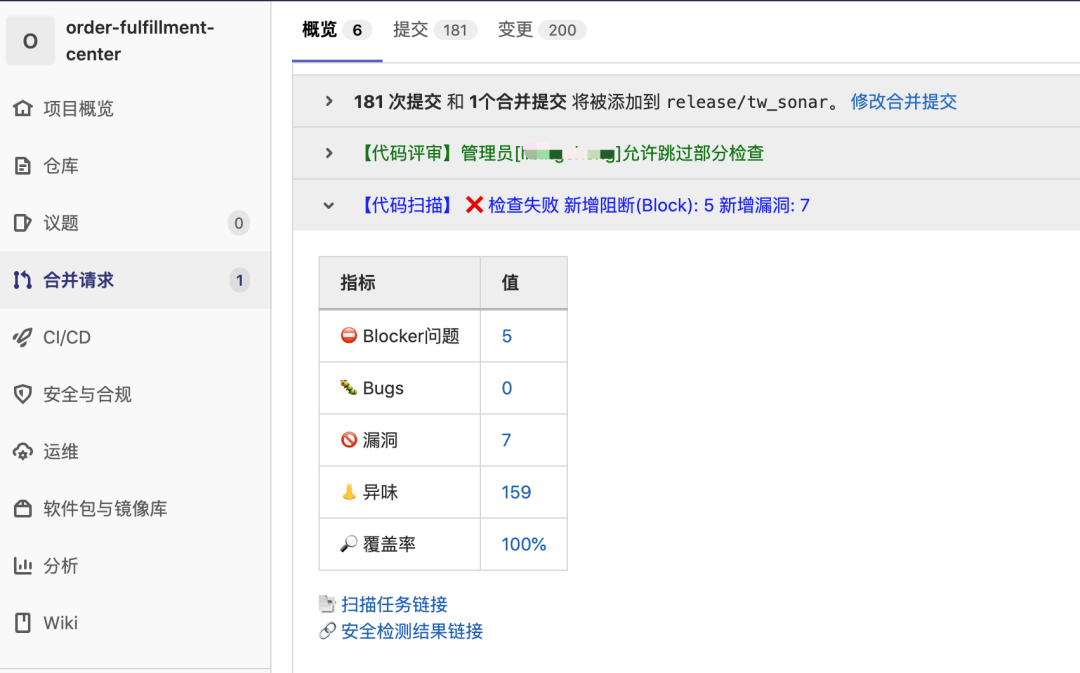Screen dimensions: 1080x673
Task: Click the red X 检查失败 icon
Action: 474,205
